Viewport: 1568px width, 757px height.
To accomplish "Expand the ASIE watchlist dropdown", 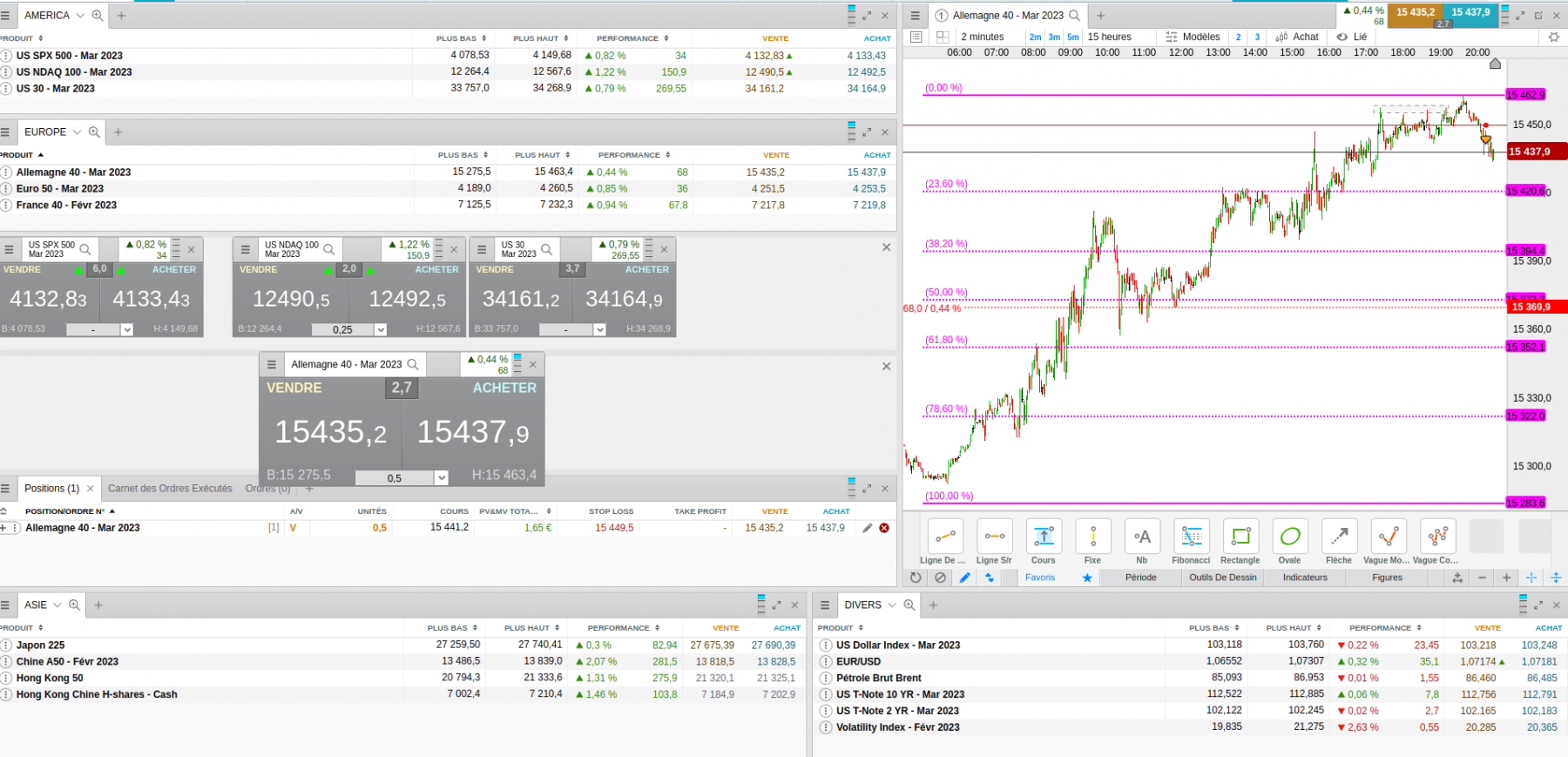I will [x=57, y=605].
